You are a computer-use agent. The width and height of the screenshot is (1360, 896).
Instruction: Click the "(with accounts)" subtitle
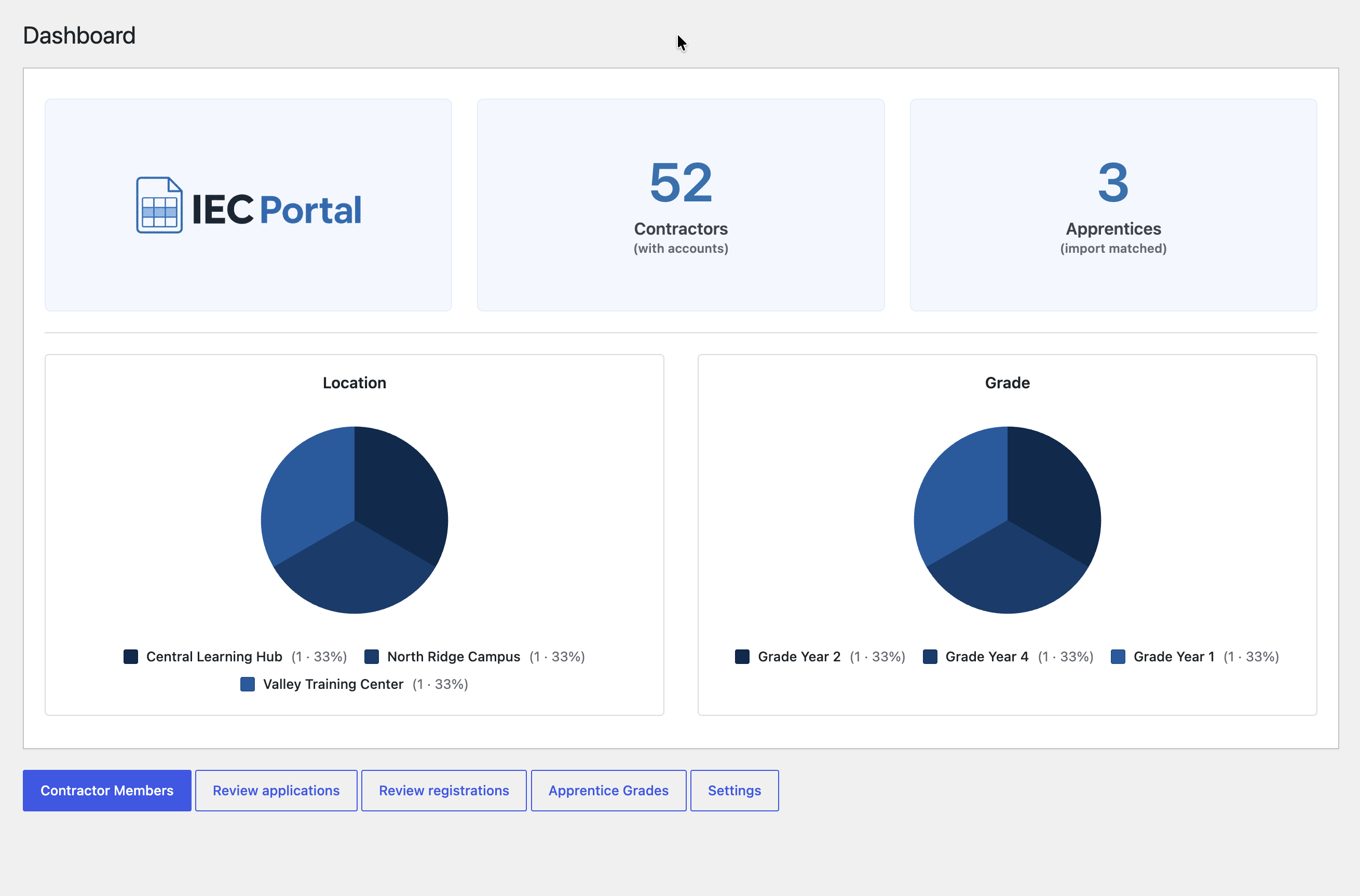[x=681, y=249]
